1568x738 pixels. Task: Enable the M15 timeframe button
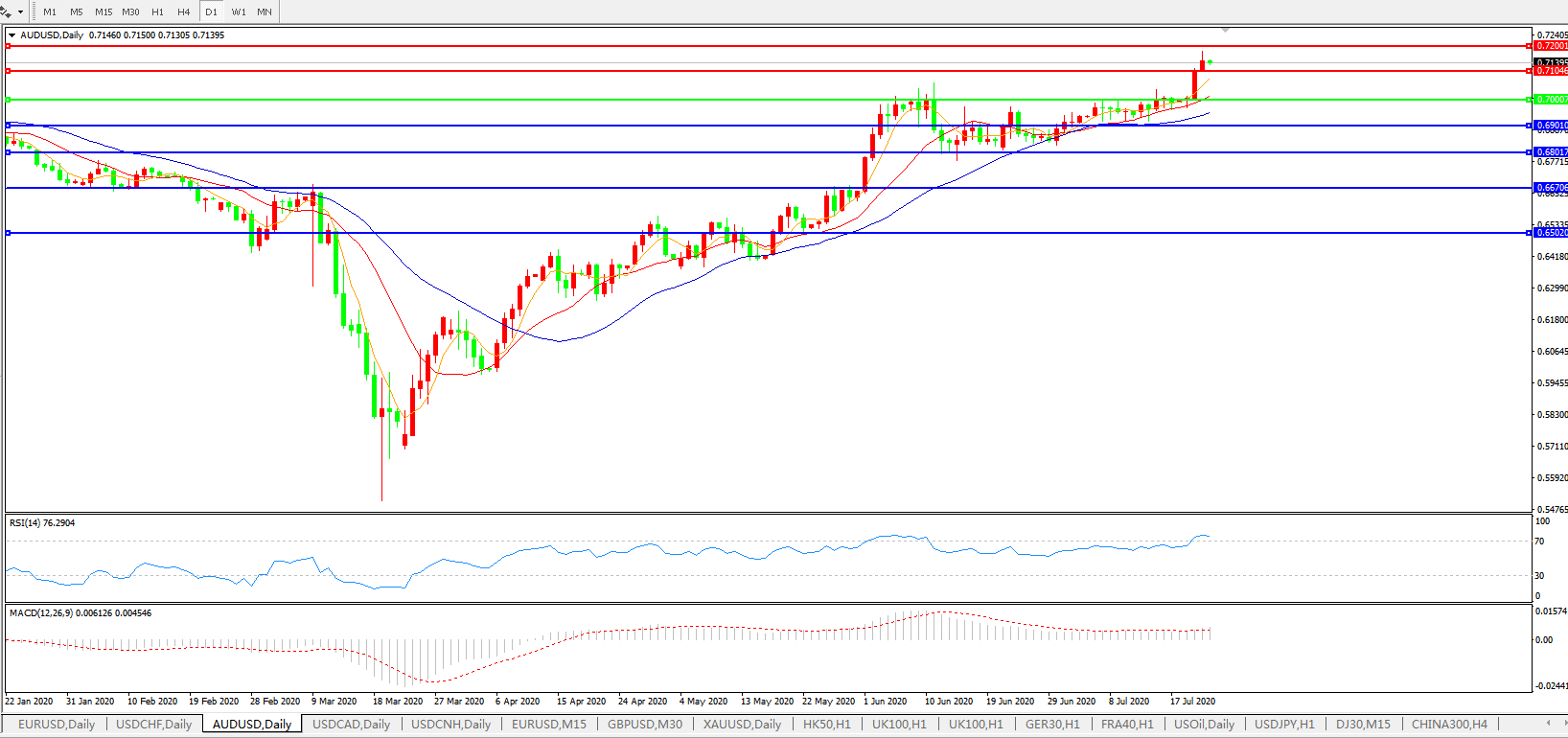pos(104,12)
